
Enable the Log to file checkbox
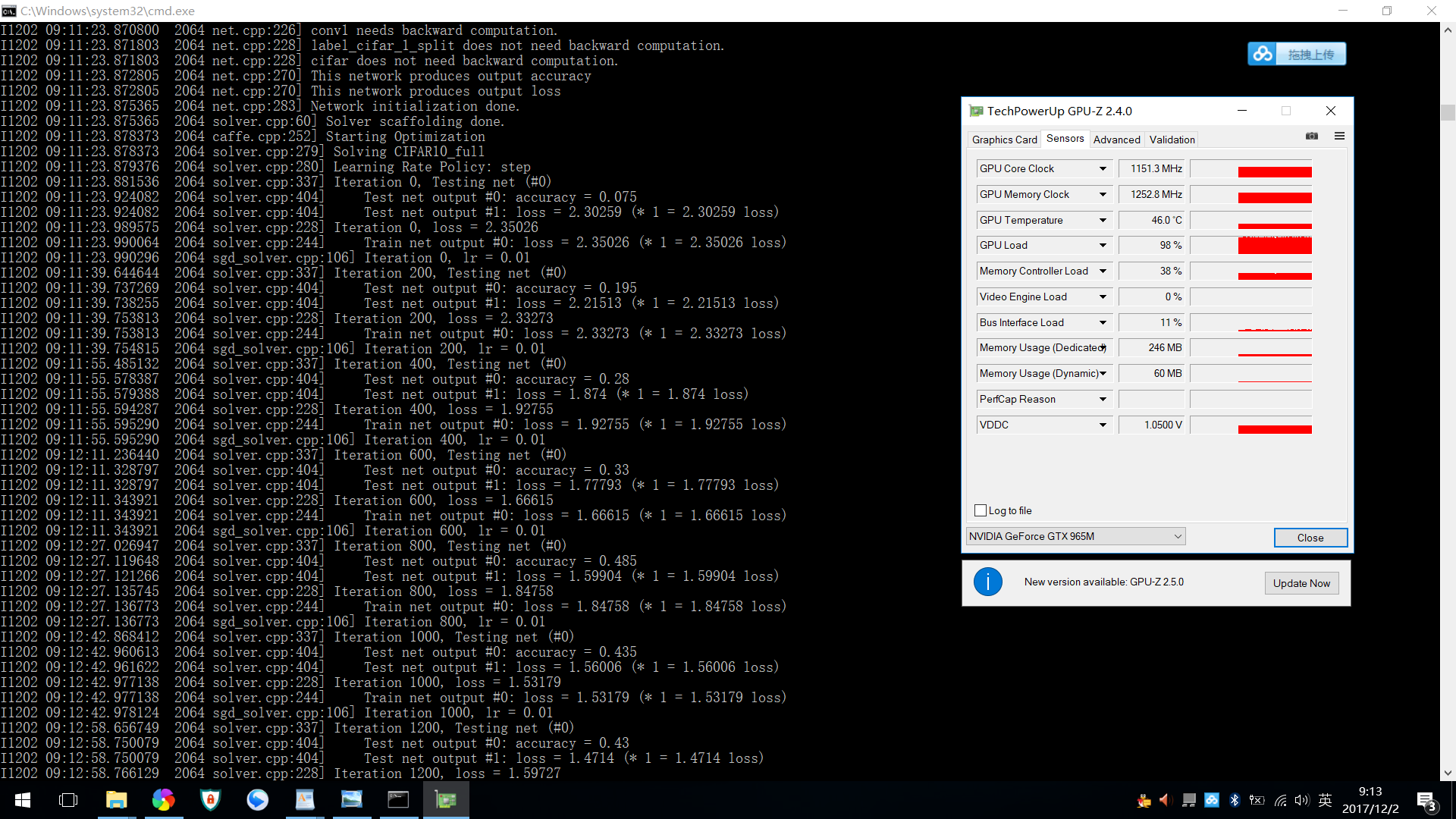click(981, 510)
